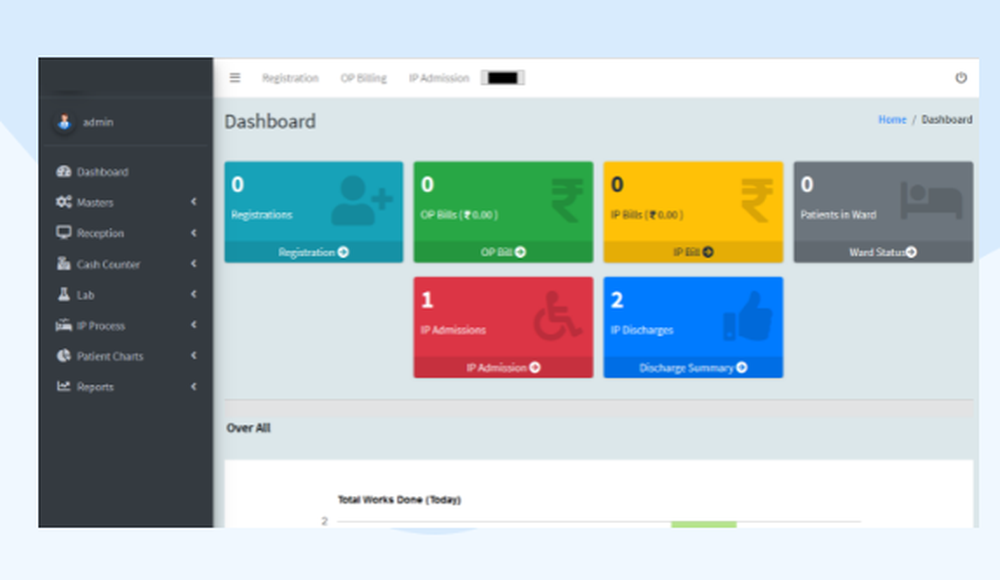Click the IP Admission link on red card
Viewport: 1000px width, 580px height.
click(x=496, y=368)
